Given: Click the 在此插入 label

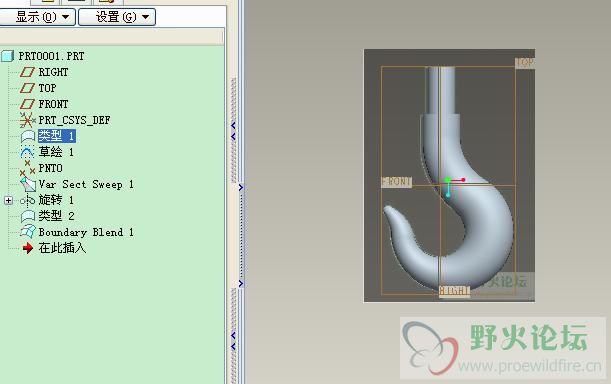Looking at the screenshot, I should click(62, 248).
